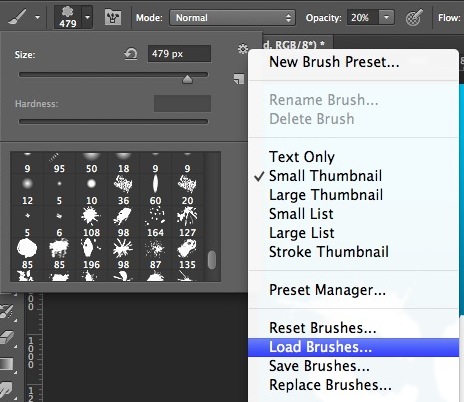Viewport: 464px width, 402px height.
Task: Click the restore original brush size icon
Action: click(x=131, y=54)
